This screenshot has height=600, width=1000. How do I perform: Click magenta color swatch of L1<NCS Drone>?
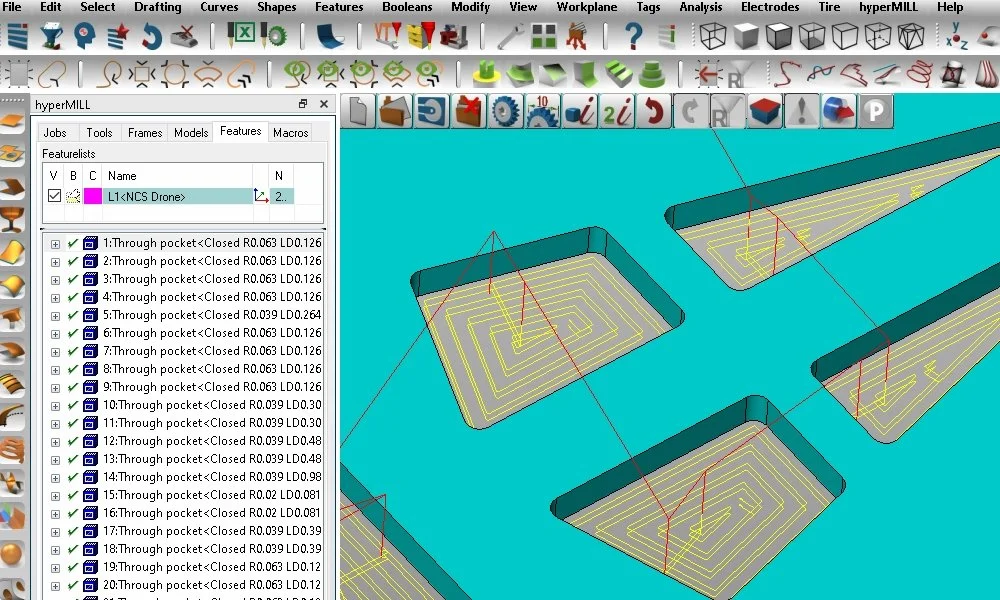[x=92, y=196]
